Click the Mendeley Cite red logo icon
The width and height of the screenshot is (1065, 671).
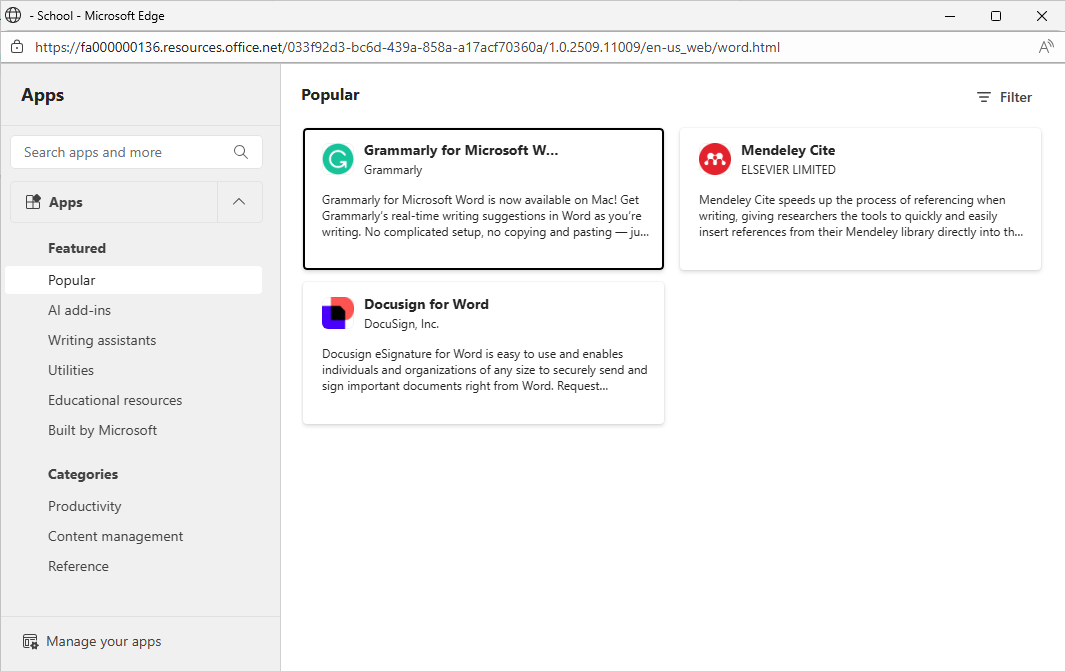(715, 159)
